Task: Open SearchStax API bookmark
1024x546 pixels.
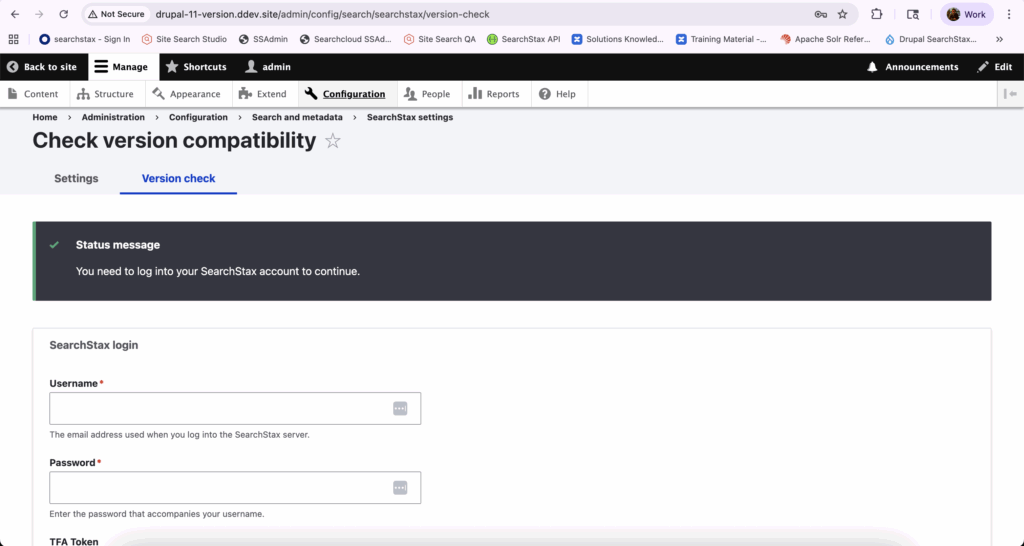Action: 524,39
